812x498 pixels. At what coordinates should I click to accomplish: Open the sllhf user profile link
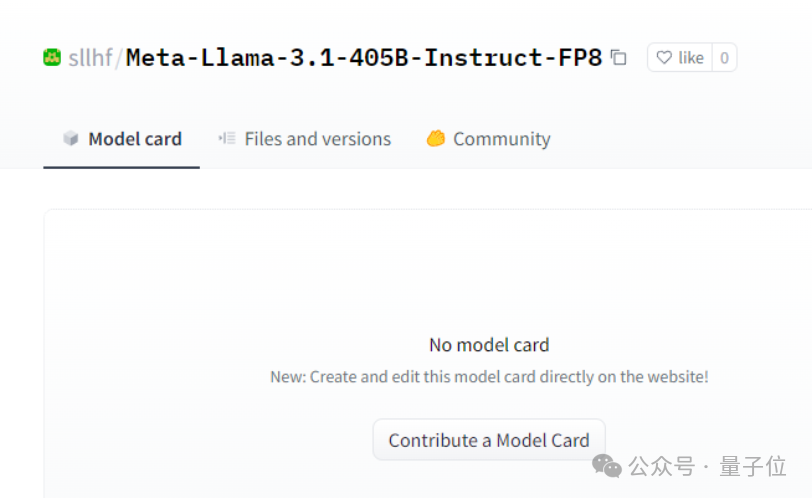pyautogui.click(x=90, y=58)
